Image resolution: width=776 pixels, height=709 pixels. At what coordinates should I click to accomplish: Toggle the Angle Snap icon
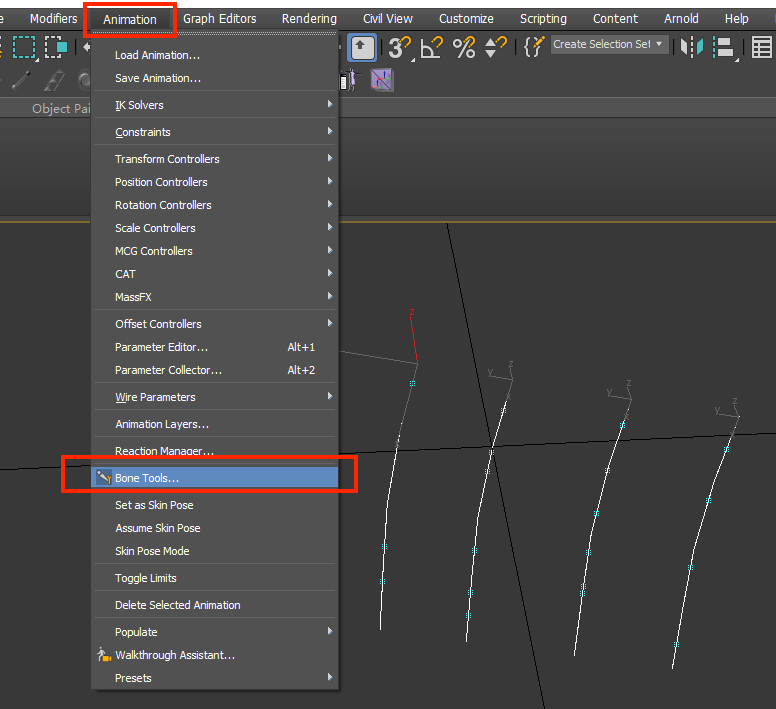tap(431, 47)
